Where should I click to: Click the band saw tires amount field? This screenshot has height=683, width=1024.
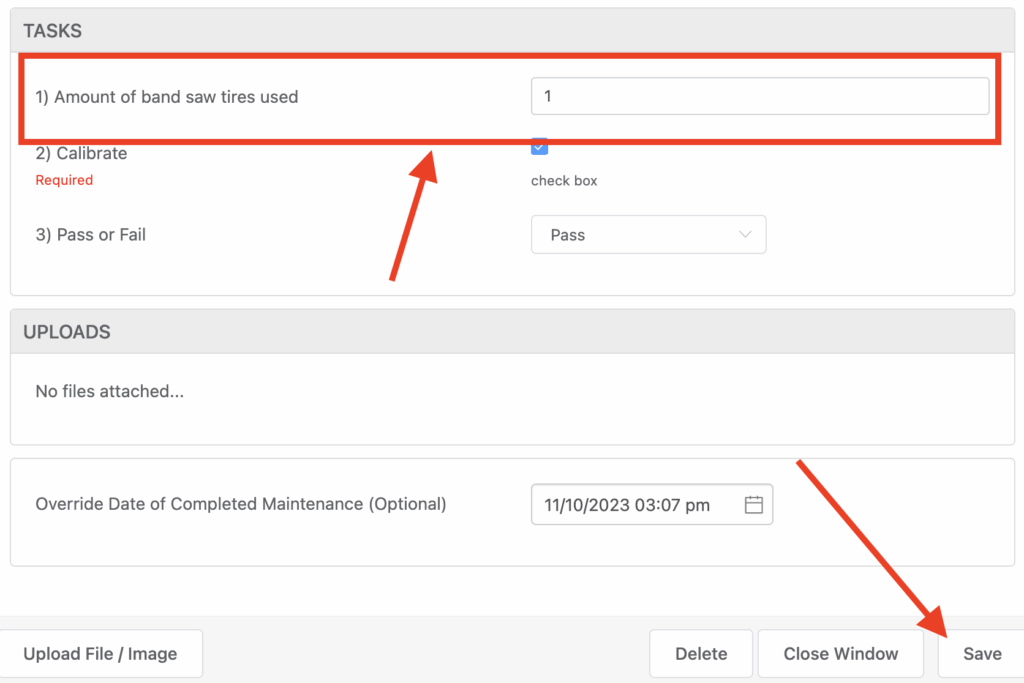point(760,97)
